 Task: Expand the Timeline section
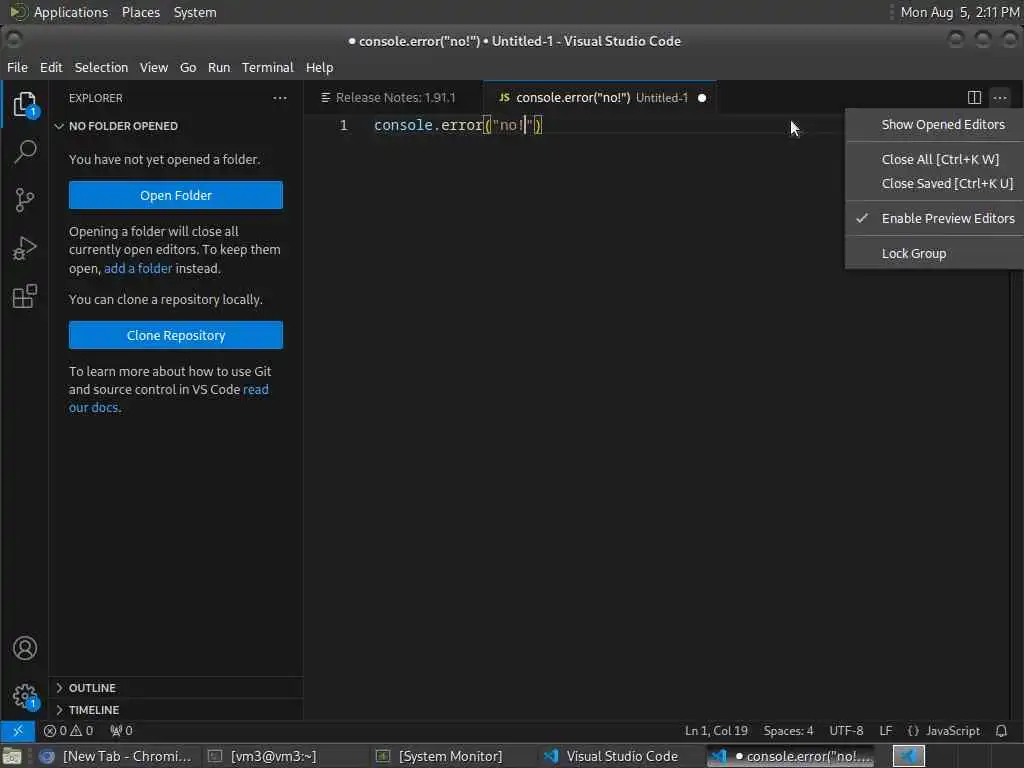pos(176,710)
